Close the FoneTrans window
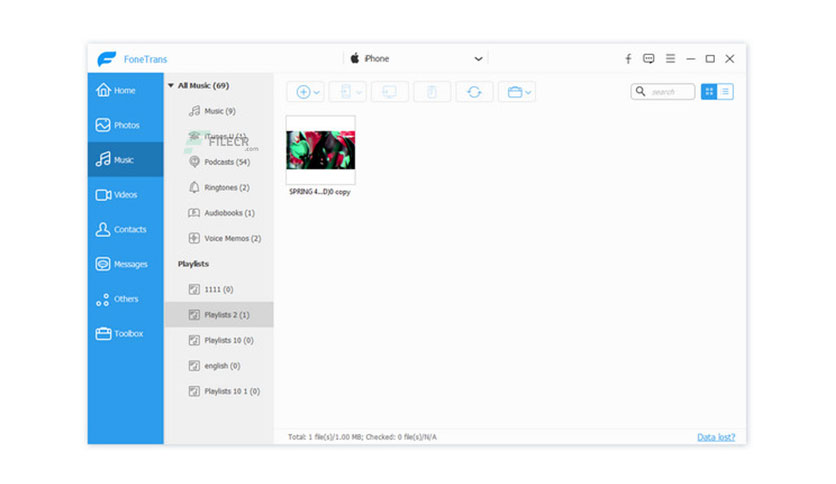Viewport: 836px width, 484px height. [730, 59]
